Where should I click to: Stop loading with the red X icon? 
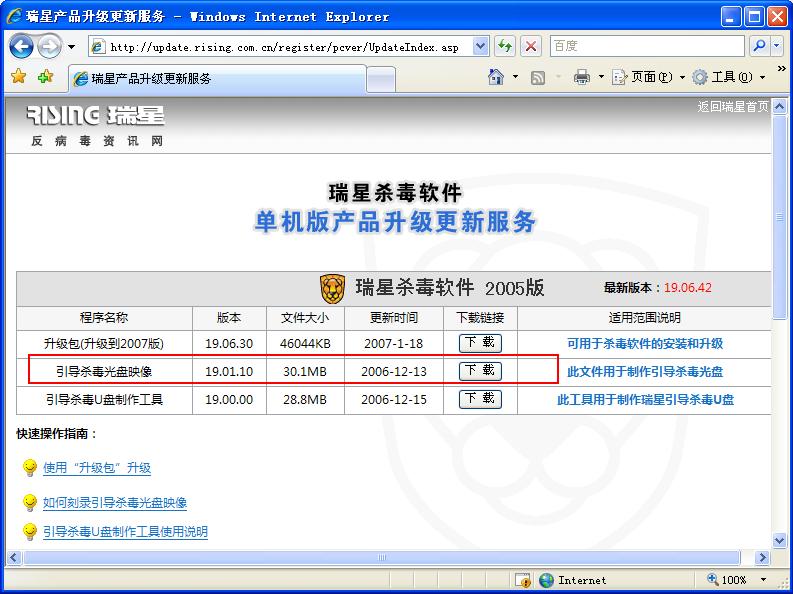pyautogui.click(x=531, y=47)
